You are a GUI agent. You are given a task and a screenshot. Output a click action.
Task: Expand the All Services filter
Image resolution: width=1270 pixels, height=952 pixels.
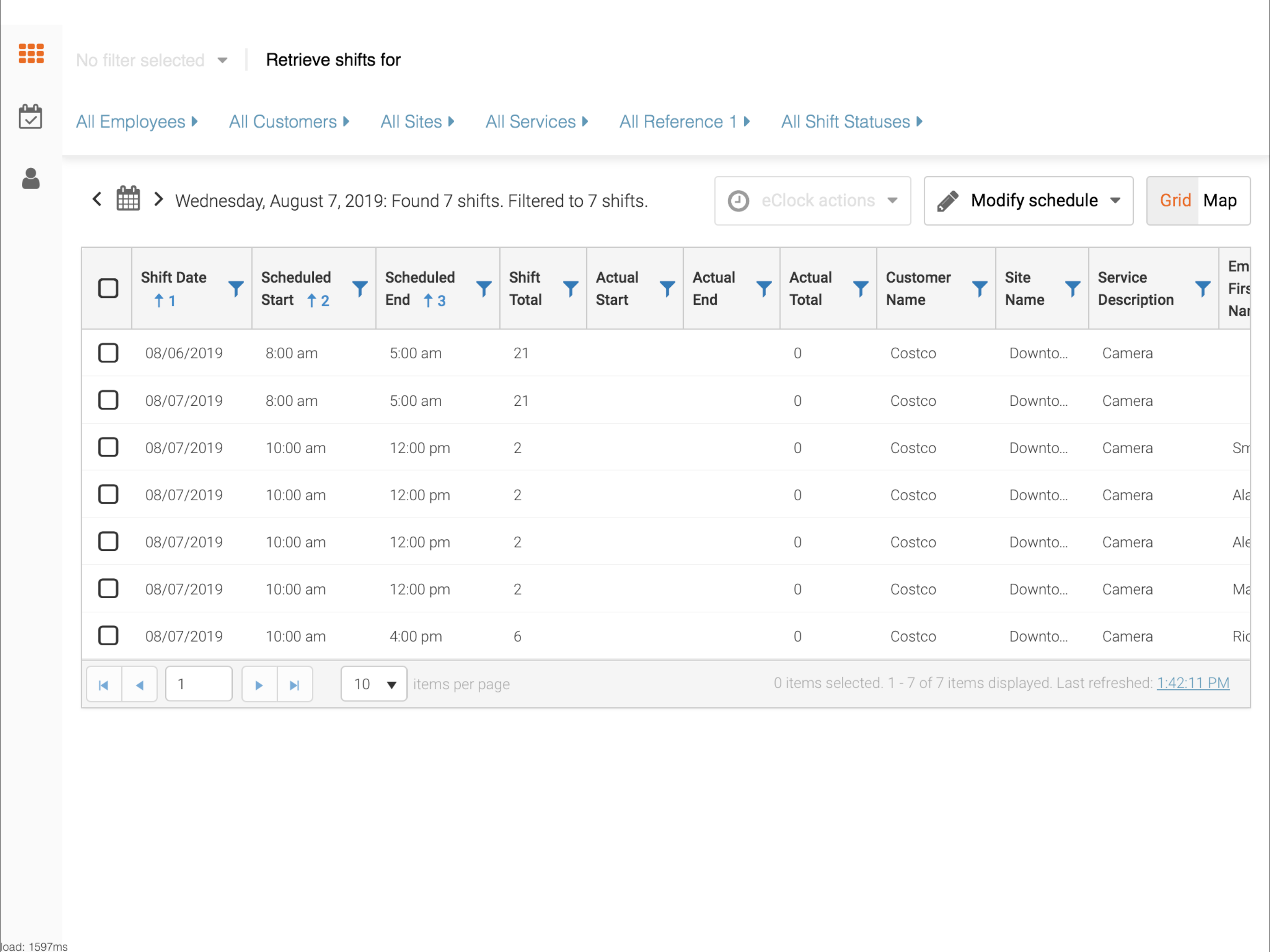537,122
